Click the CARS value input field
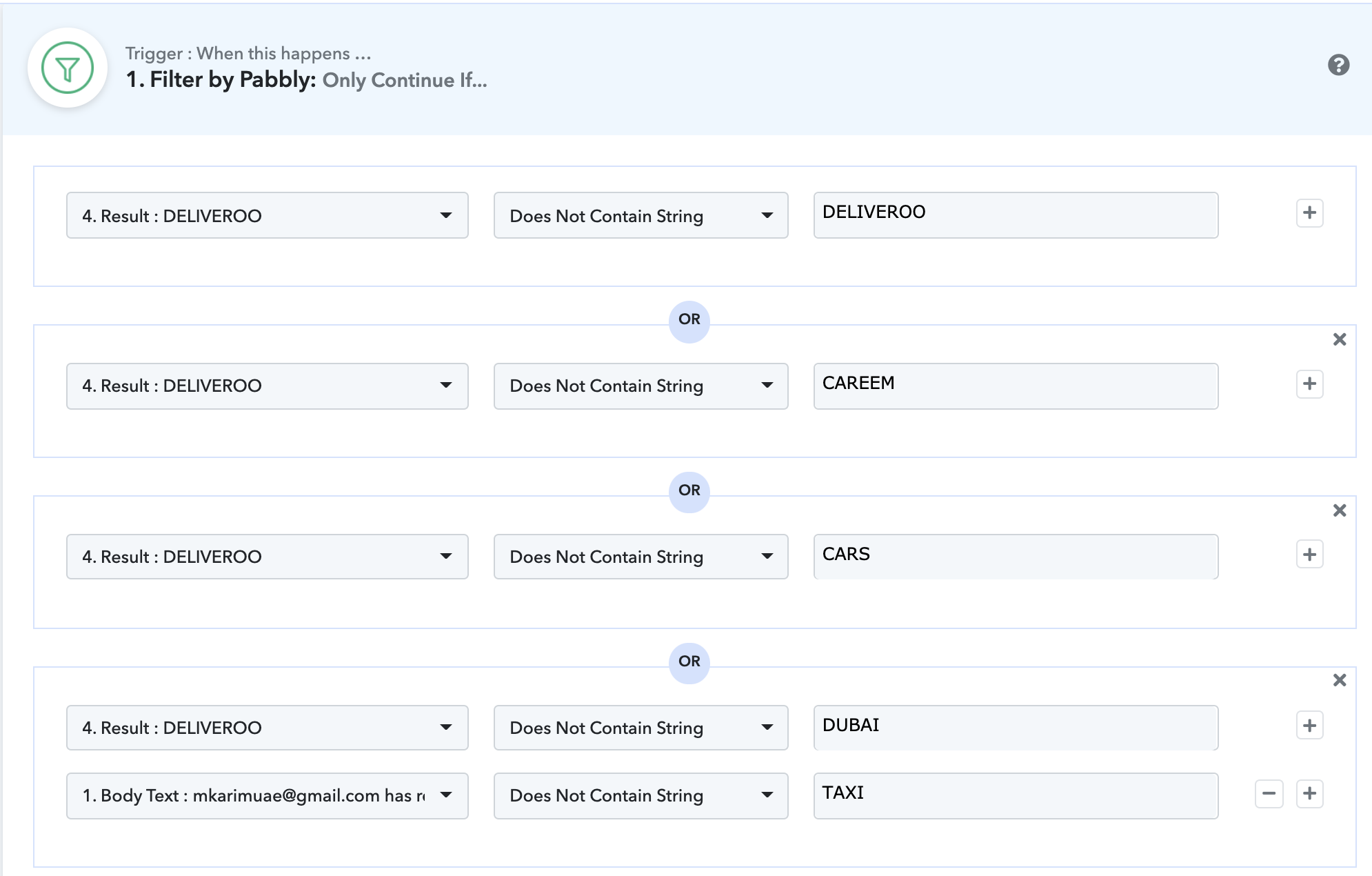Screen dimensions: 1372x876 [x=1016, y=557]
